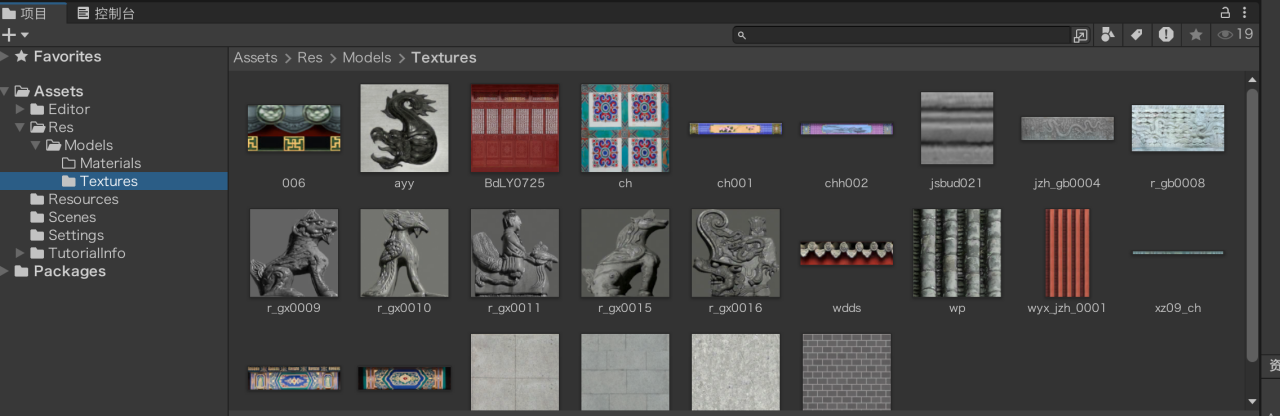Click the open-search-in-window icon beside search field
Screen dimensions: 1280x416
click(x=1080, y=35)
